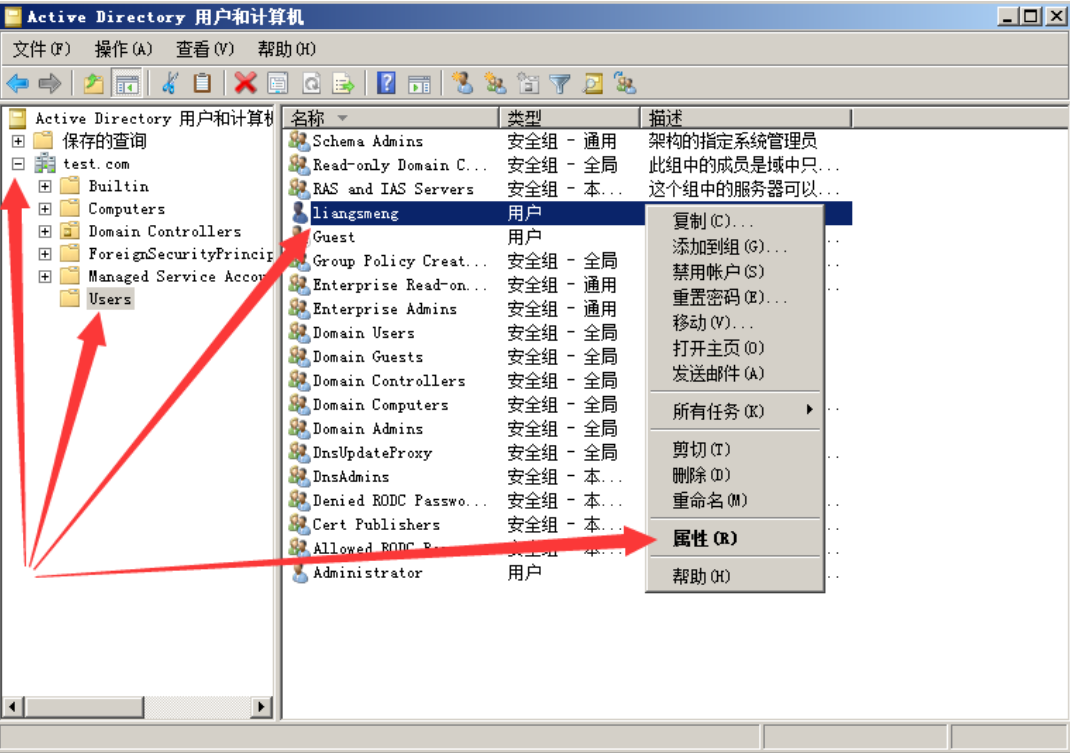
Task: Click the funnel filter options icon
Action: coord(560,84)
